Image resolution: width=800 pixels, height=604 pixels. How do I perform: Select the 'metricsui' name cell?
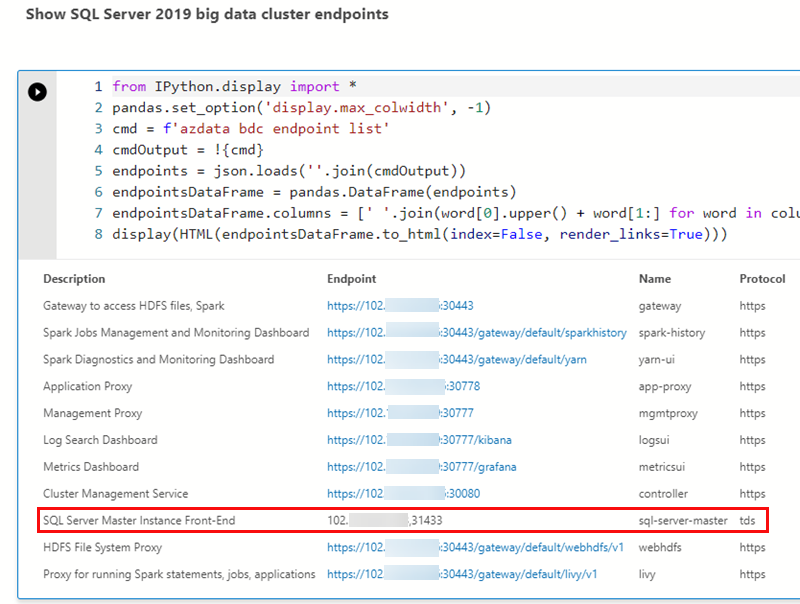click(x=662, y=467)
